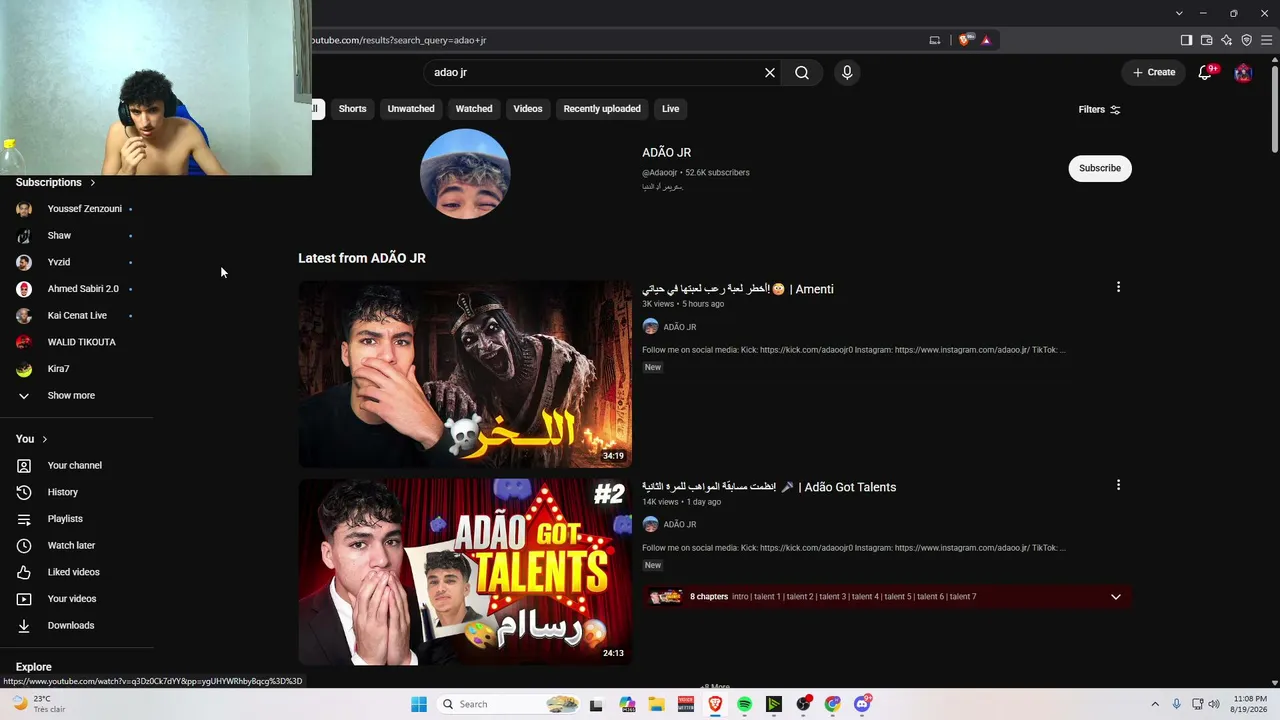
Task: Click the screen cast icon in address bar
Action: [935, 40]
